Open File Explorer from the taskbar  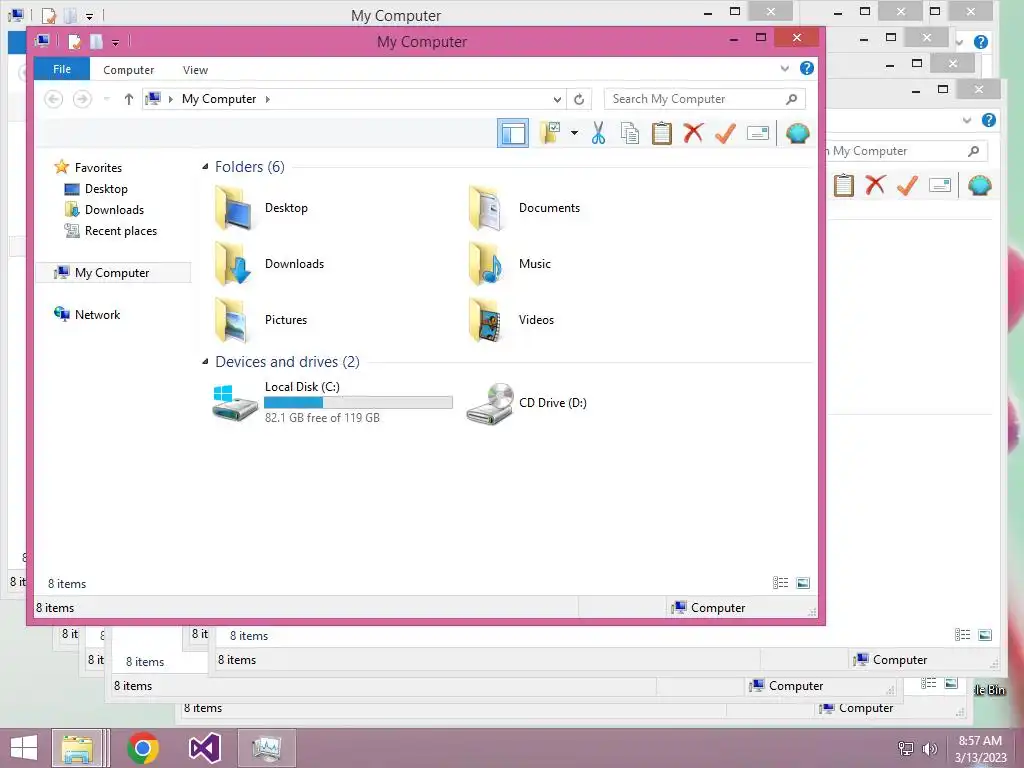click(77, 748)
